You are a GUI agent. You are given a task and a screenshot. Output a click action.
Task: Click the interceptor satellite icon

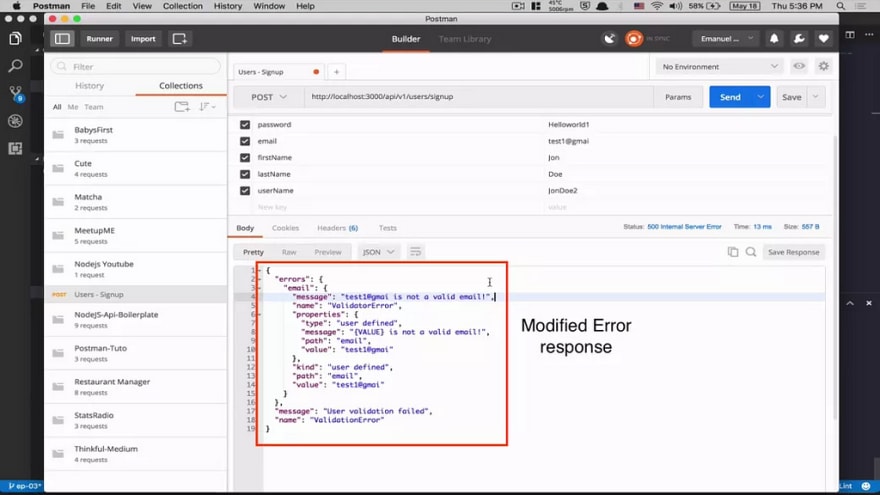(609, 39)
